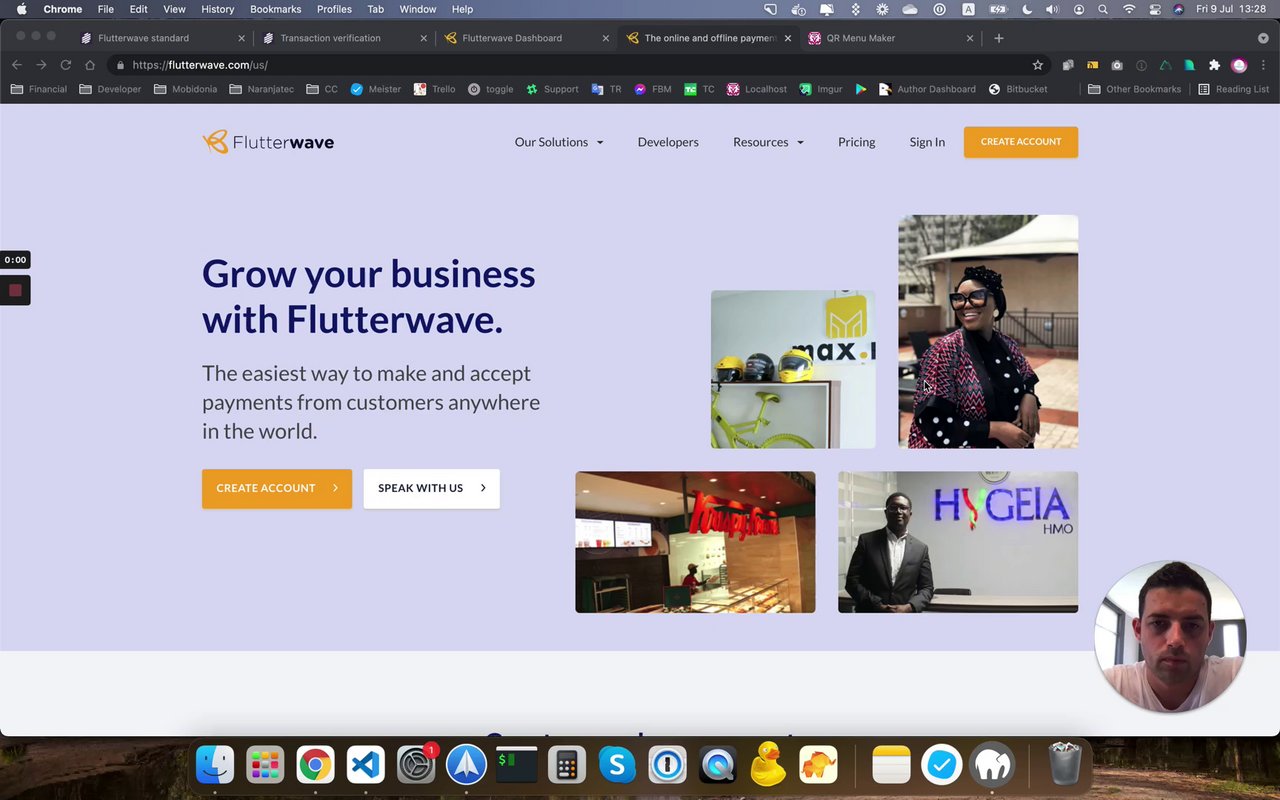Click the hero CREATE ACCOUNT button
This screenshot has width=1280, height=800.
point(277,488)
